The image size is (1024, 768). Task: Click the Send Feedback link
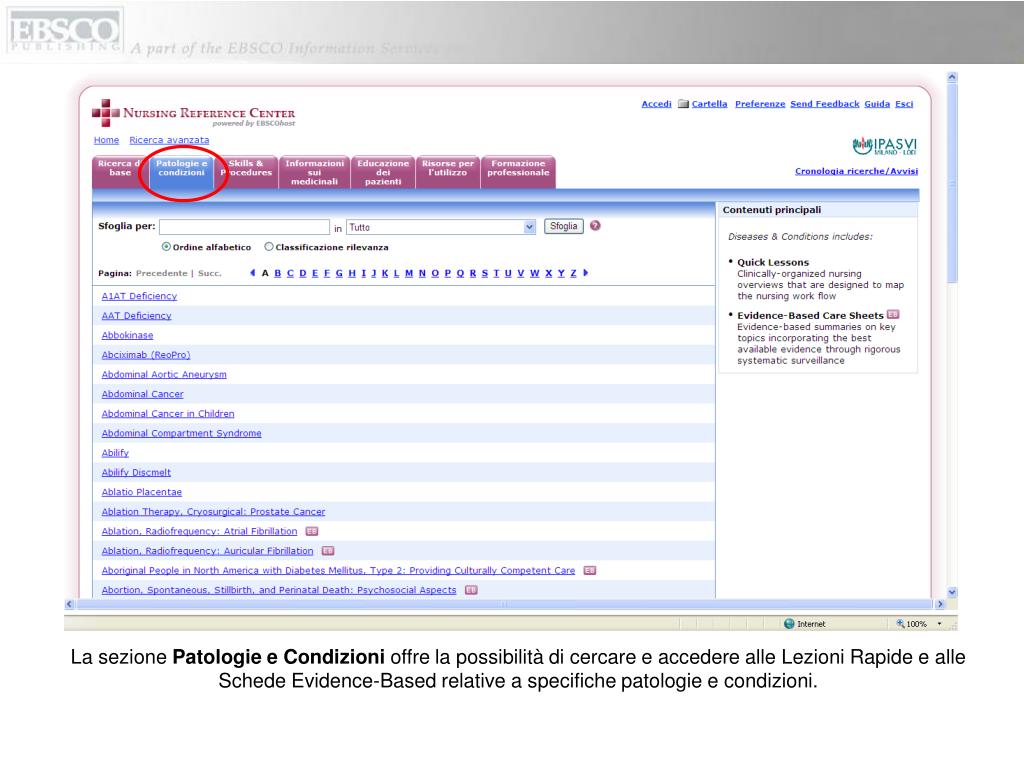pyautogui.click(x=825, y=104)
